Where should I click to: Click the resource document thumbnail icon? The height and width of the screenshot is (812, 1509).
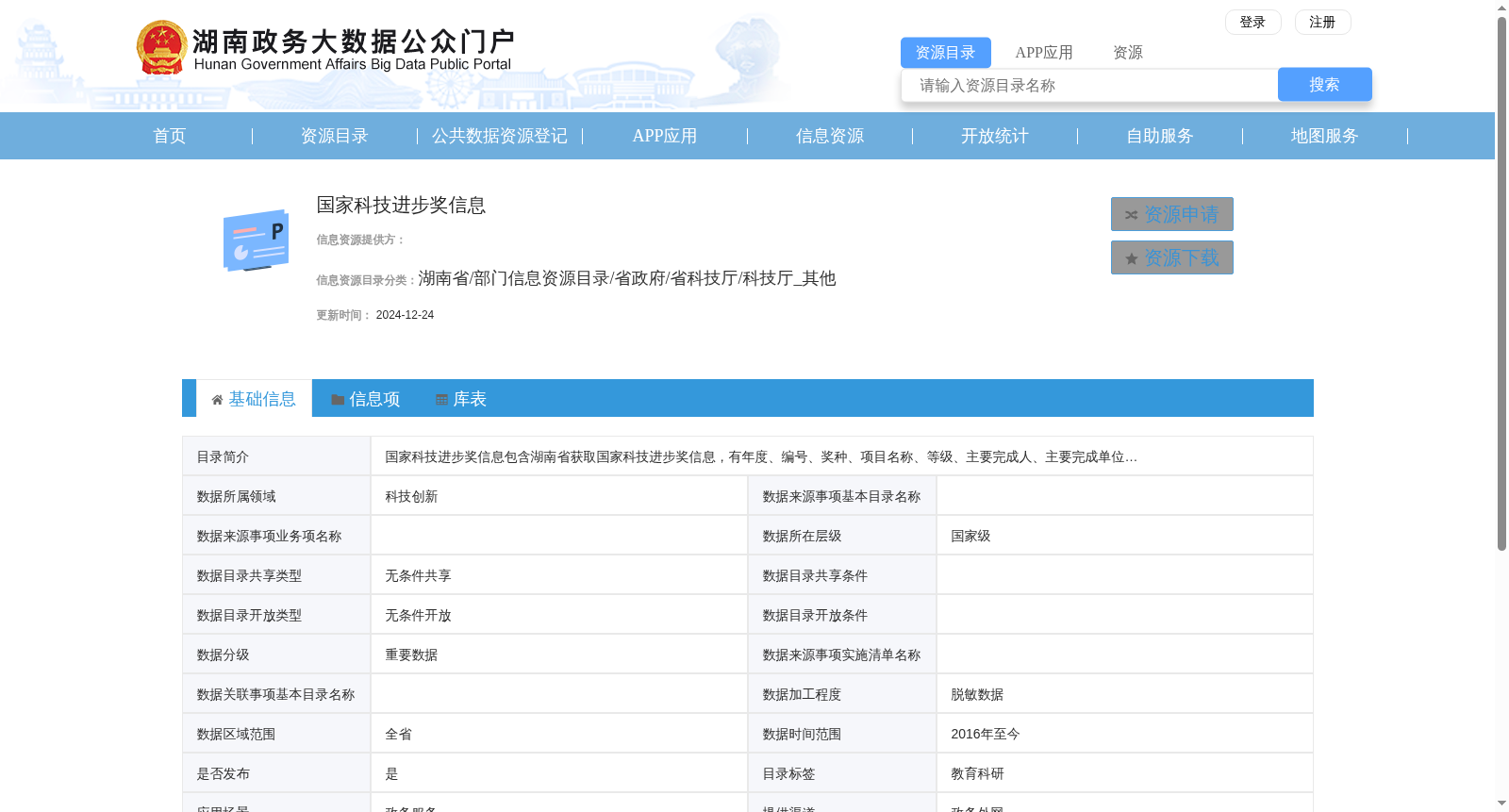(256, 240)
